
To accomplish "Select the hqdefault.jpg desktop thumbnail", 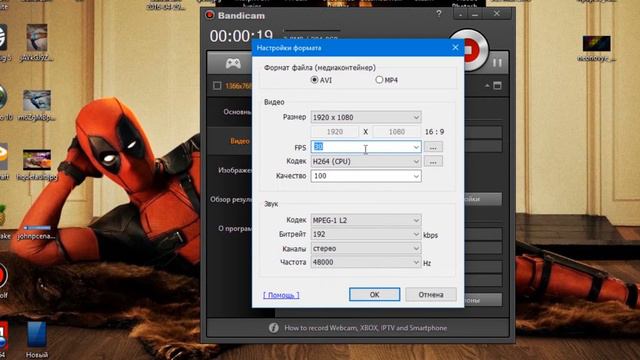I will click(37, 160).
